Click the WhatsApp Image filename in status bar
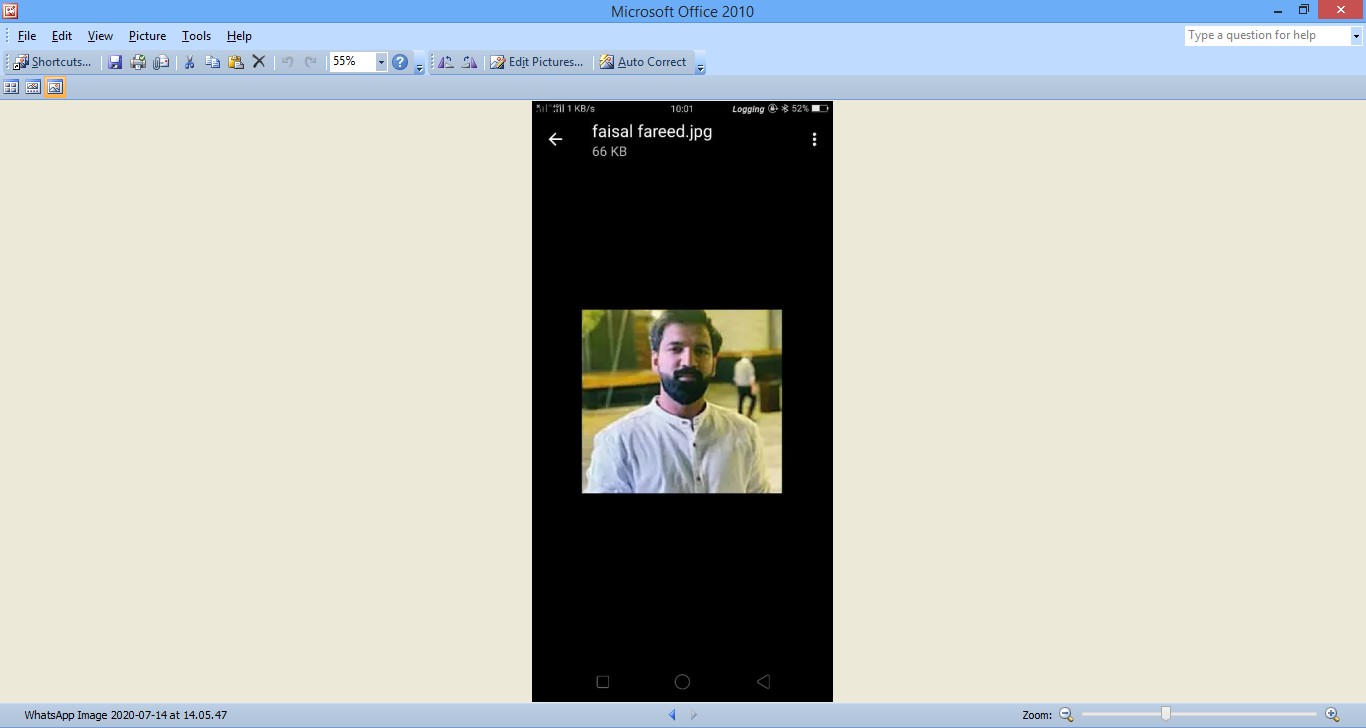This screenshot has width=1366, height=728. [x=126, y=715]
